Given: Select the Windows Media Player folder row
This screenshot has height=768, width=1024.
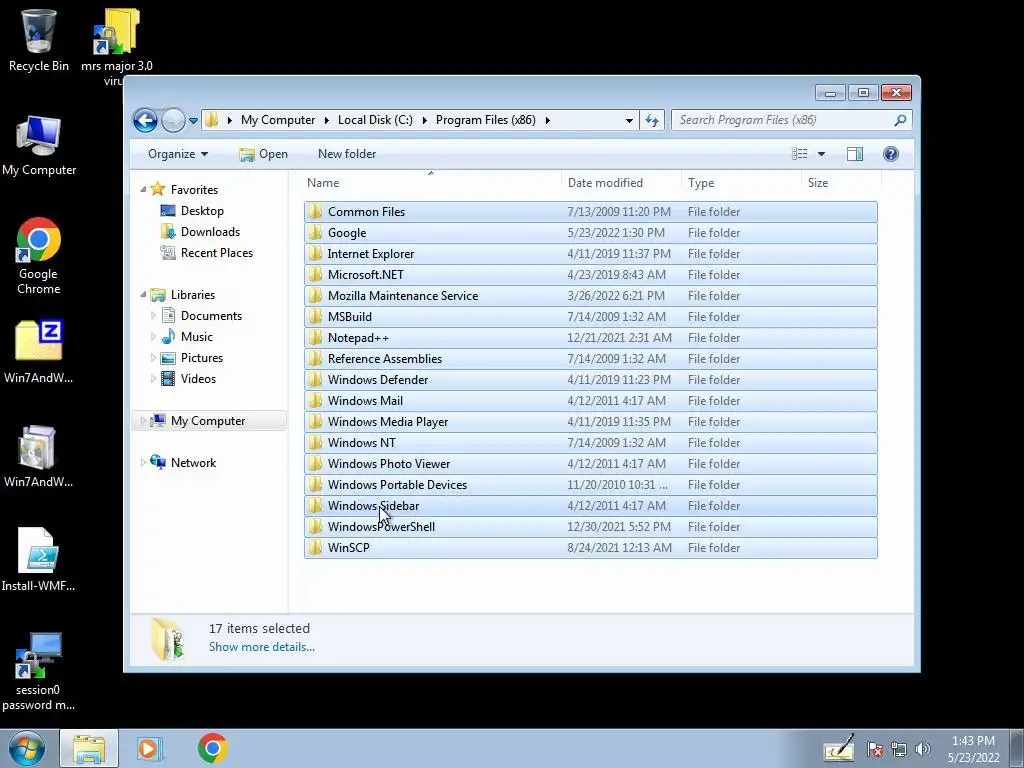Looking at the screenshot, I should tap(590, 422).
